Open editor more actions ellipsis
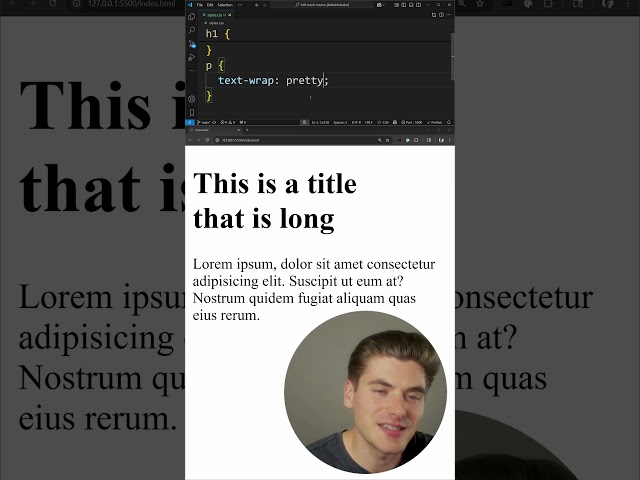This screenshot has height=480, width=640. point(449,15)
